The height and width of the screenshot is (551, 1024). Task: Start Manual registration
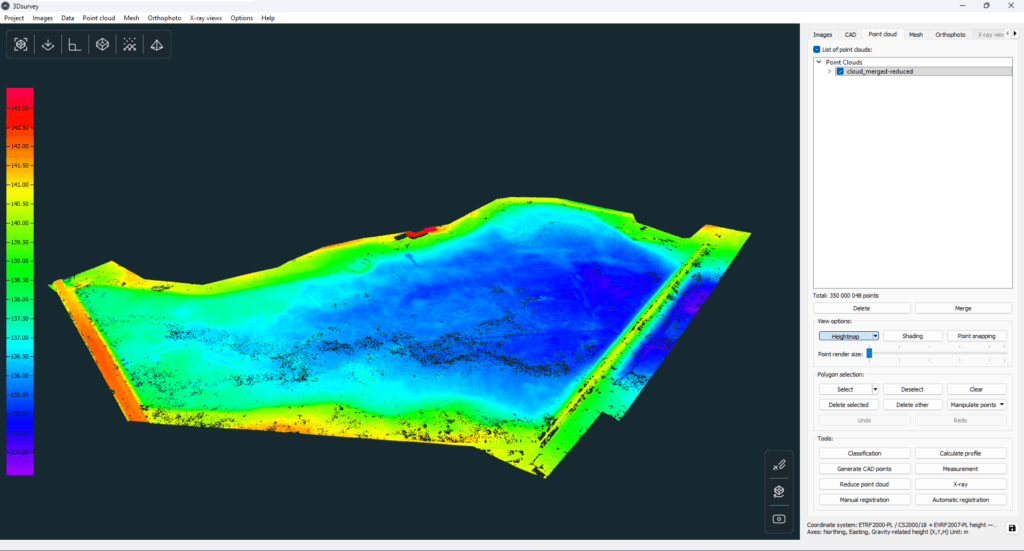(x=865, y=500)
